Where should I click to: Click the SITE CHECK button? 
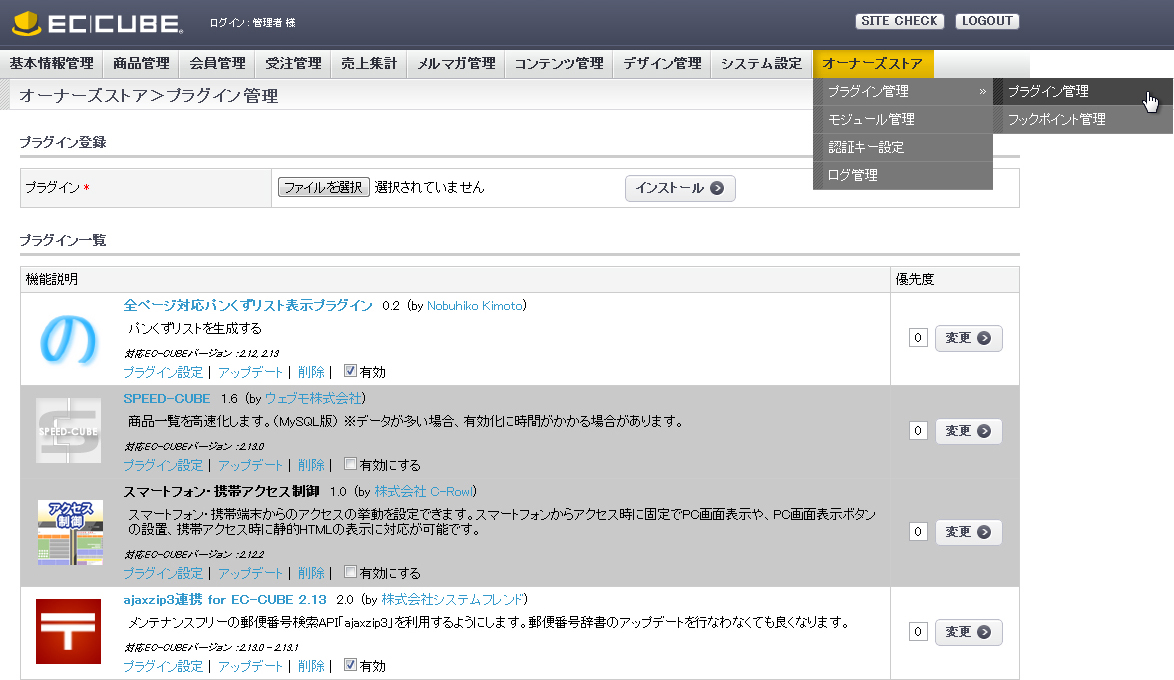(899, 21)
